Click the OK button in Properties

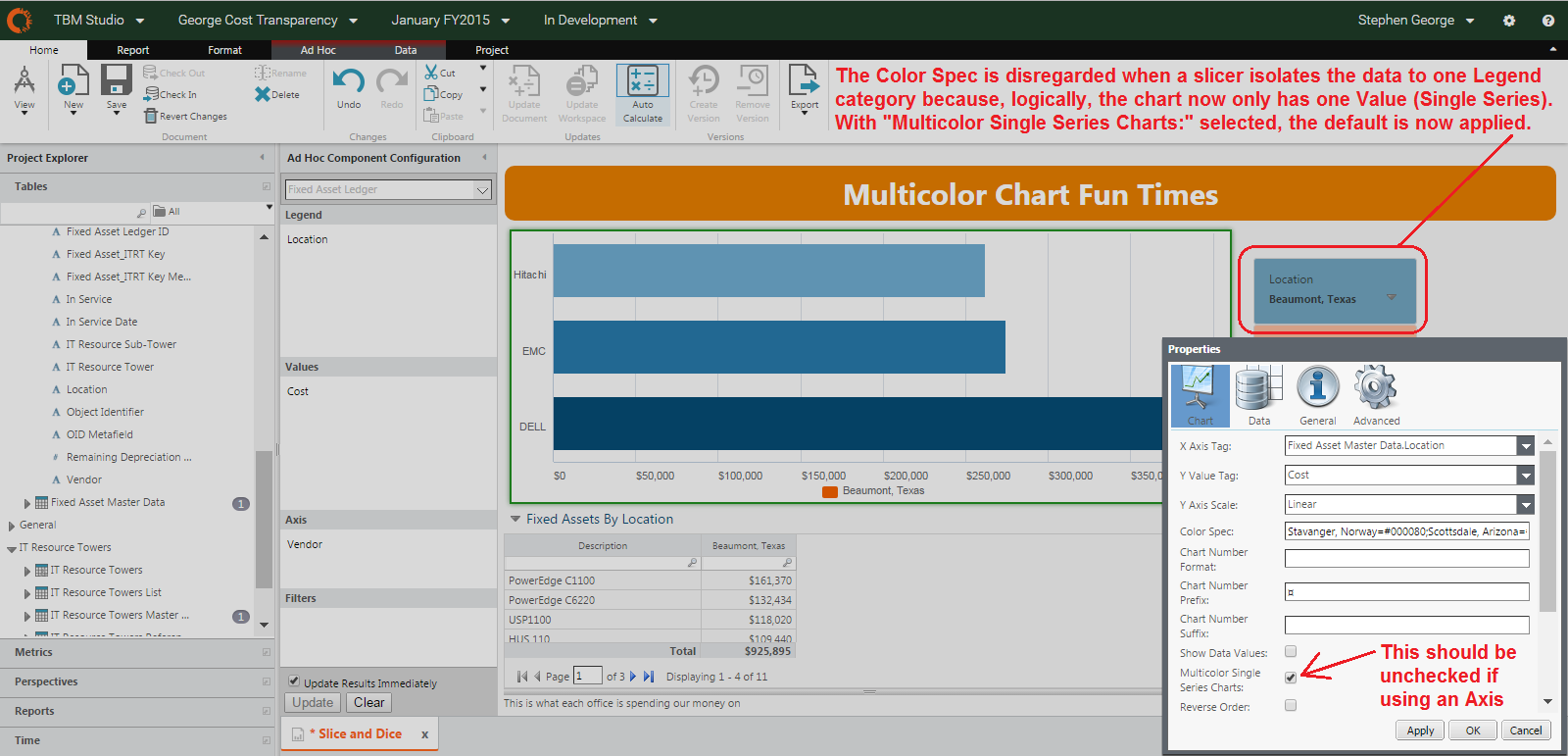(1473, 731)
